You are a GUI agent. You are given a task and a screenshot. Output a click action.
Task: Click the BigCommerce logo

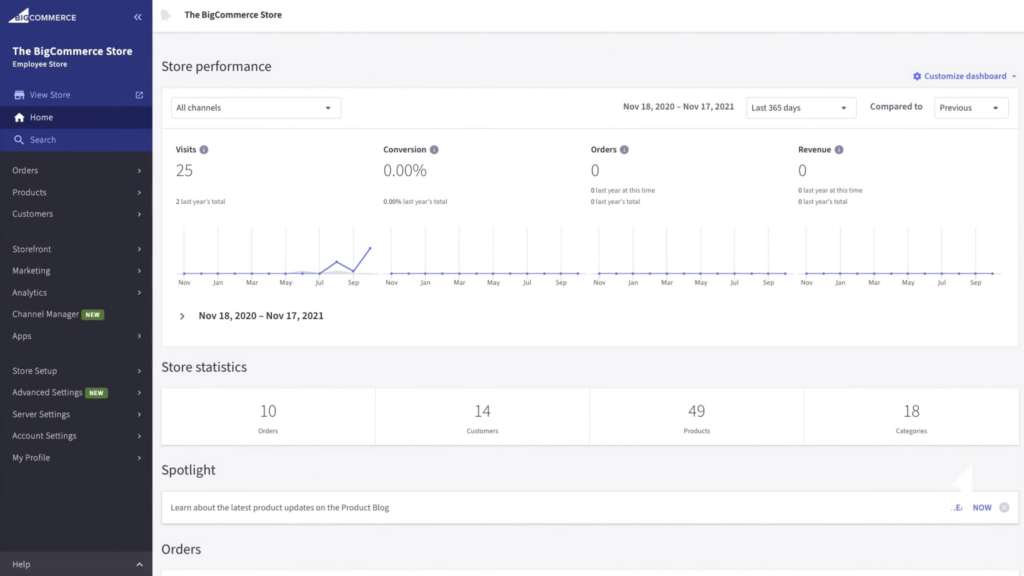(x=42, y=16)
